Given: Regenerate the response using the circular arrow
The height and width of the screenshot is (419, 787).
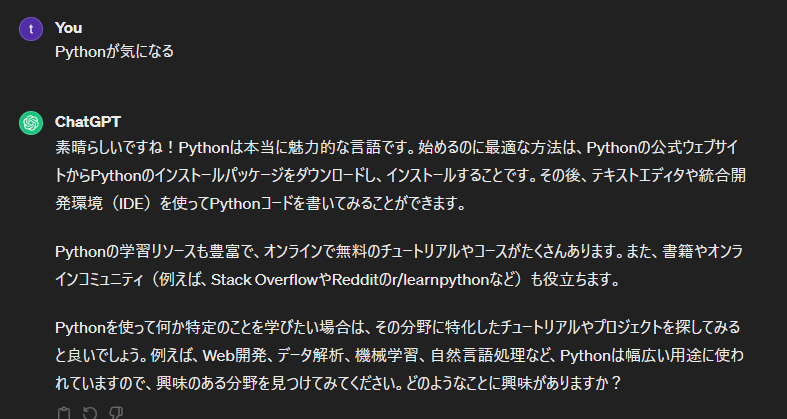Looking at the screenshot, I should click(89, 413).
